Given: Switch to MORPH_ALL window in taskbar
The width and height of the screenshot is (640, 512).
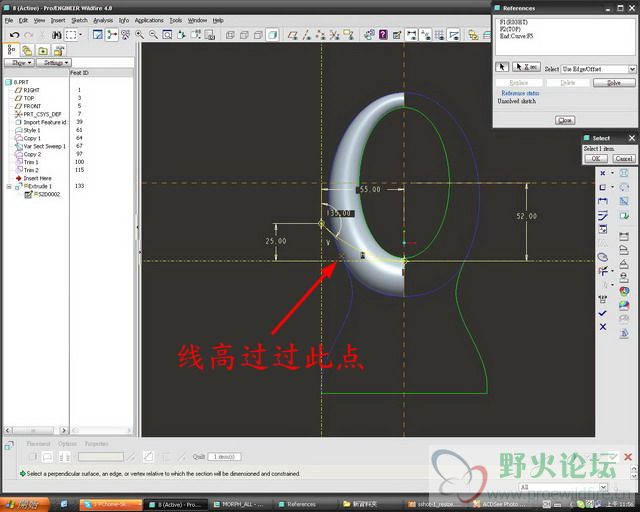Looking at the screenshot, I should coord(242,505).
